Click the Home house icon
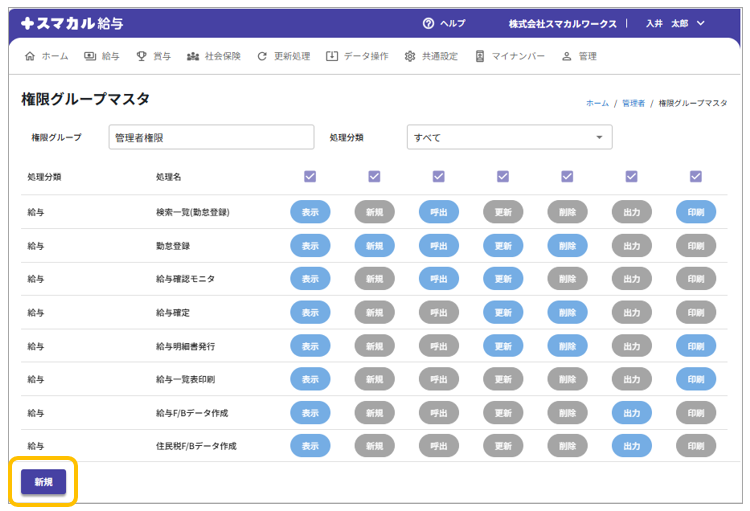The height and width of the screenshot is (511, 750). click(x=29, y=56)
